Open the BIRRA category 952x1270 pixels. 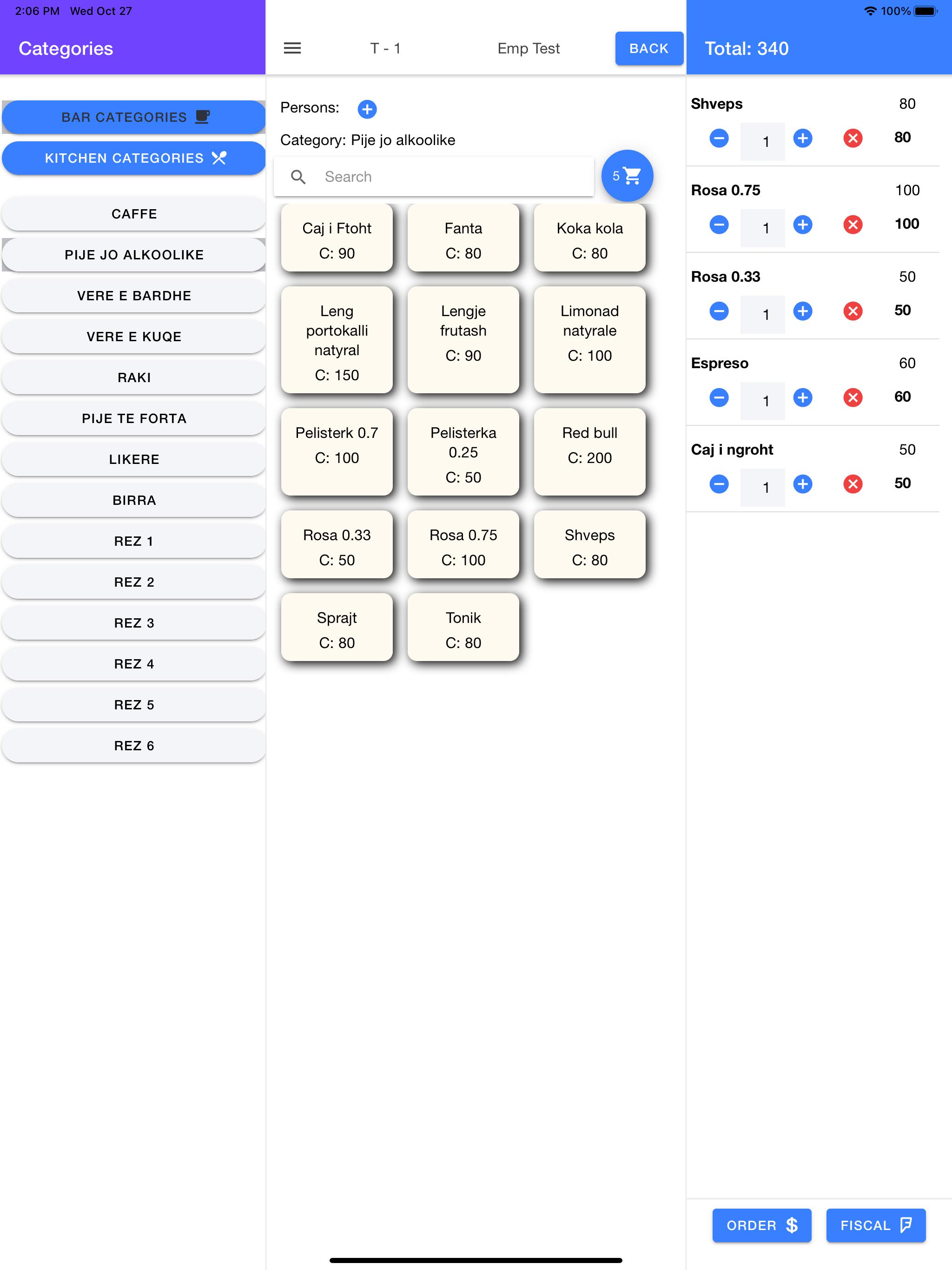coord(134,500)
